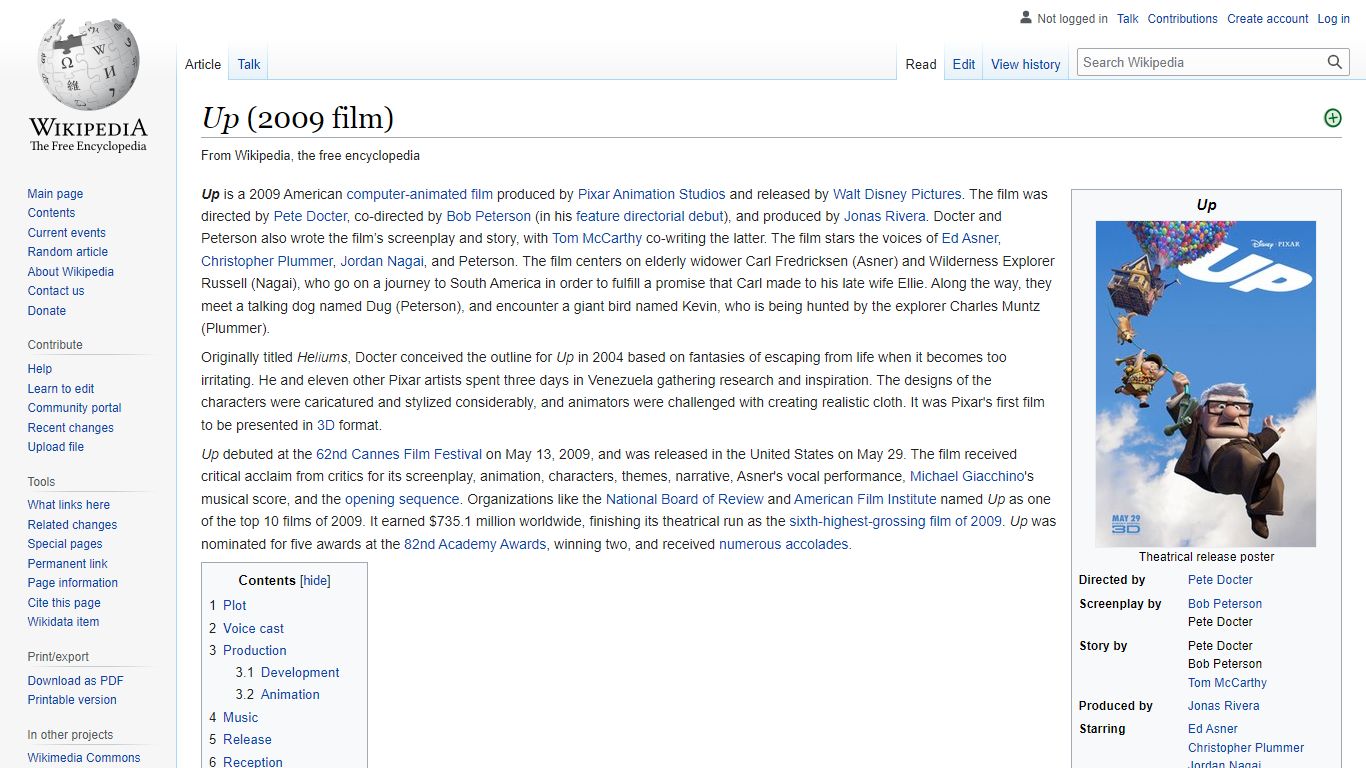Viewport: 1366px width, 768px height.
Task: Open Ed Asner link in infobox Starring
Action: click(1213, 729)
